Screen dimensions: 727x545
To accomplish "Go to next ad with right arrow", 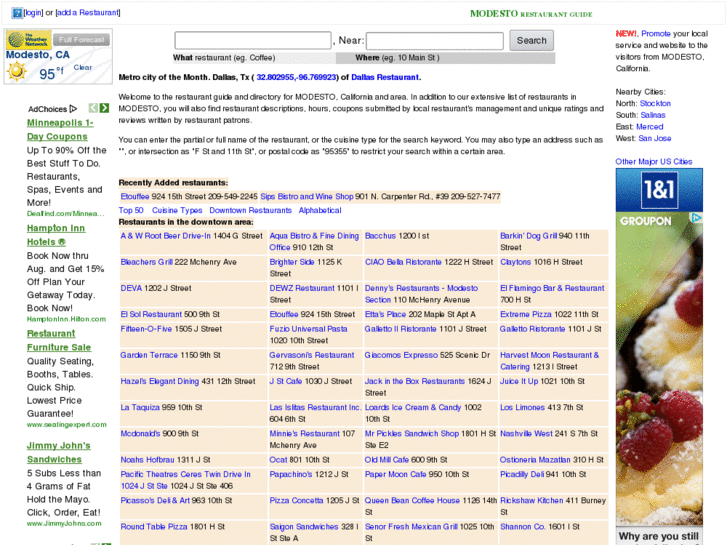I will coord(104,108).
